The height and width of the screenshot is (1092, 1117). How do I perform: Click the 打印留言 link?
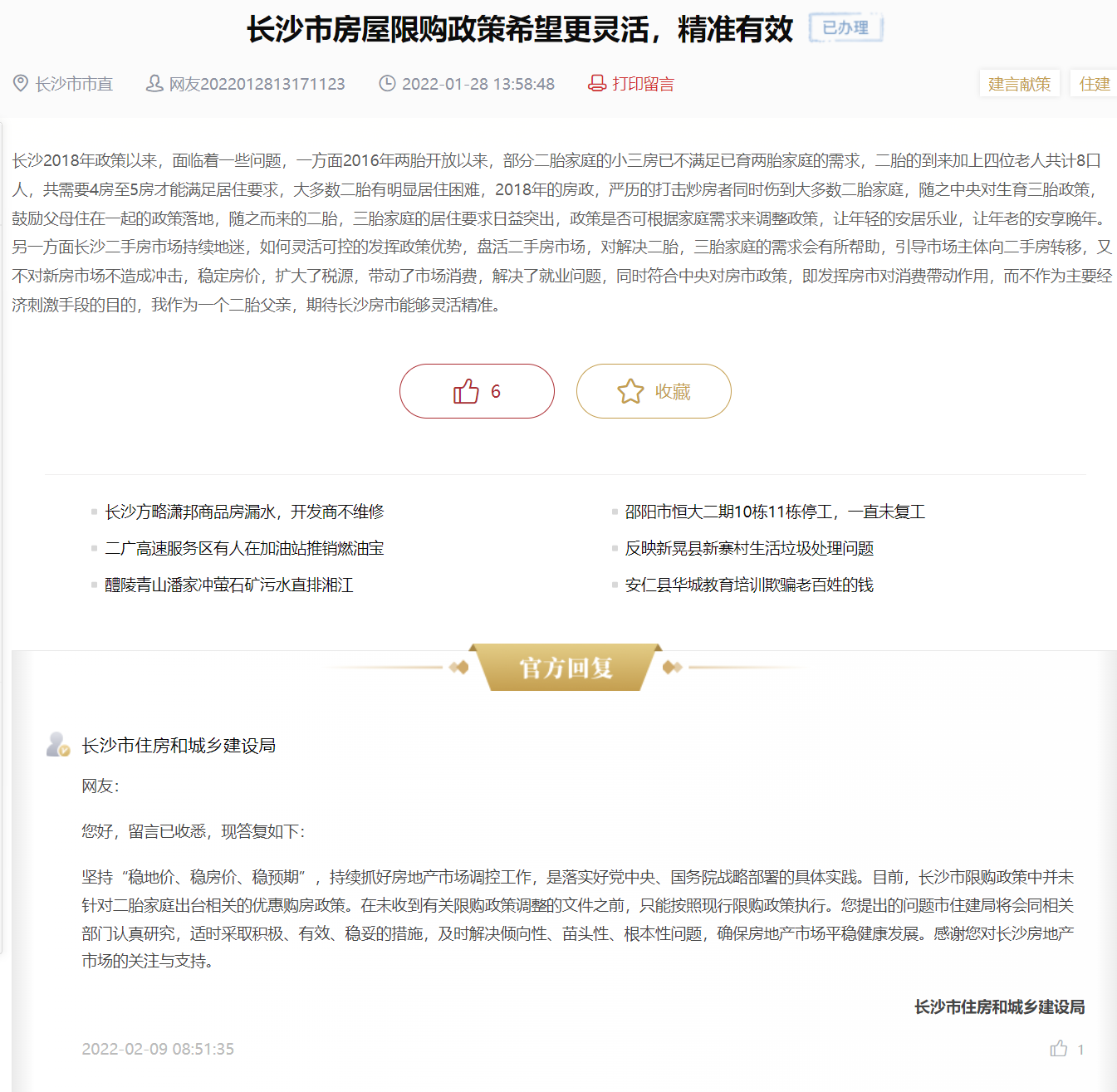coord(644,84)
